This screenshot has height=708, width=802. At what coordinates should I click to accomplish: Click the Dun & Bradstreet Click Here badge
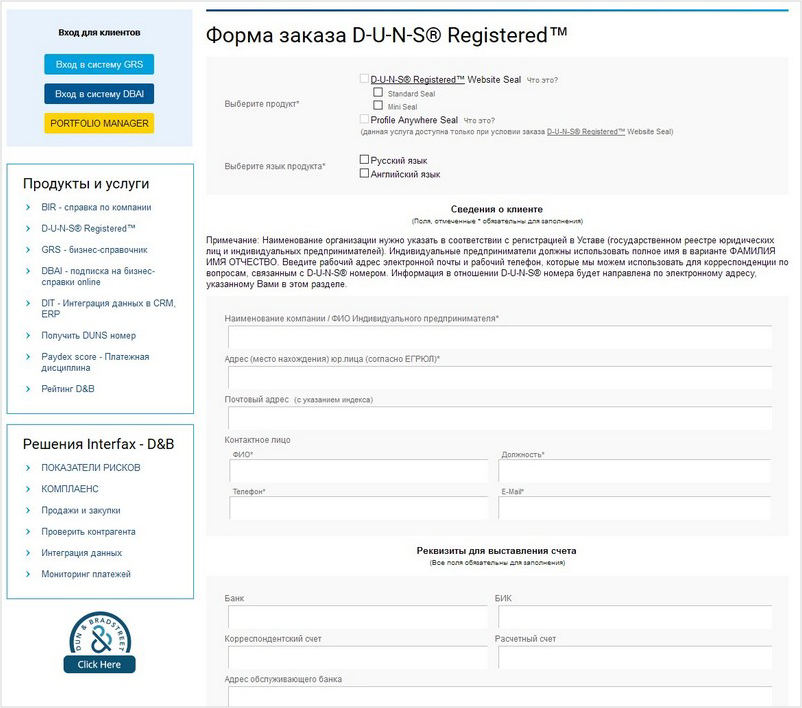tap(100, 643)
